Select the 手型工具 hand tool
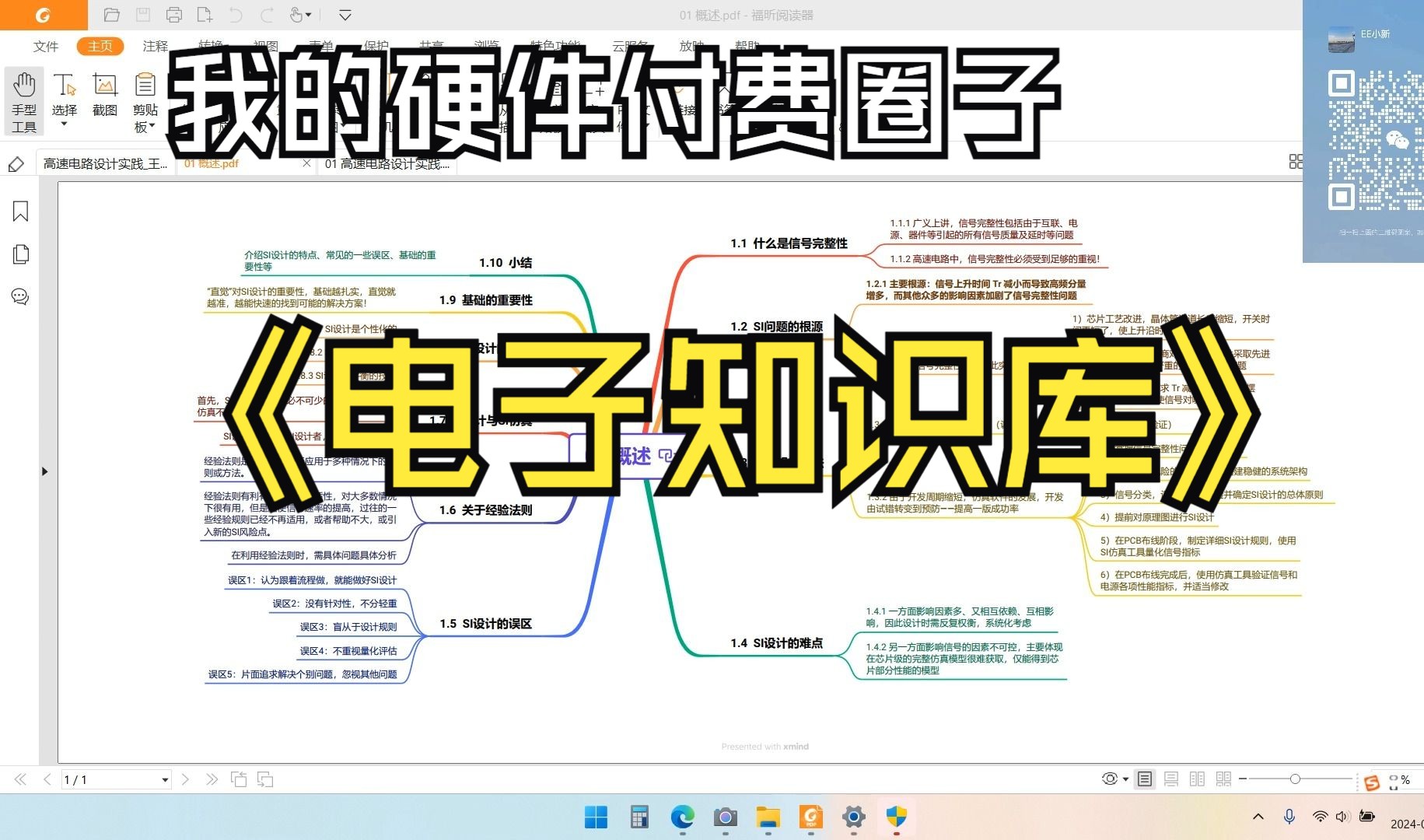Image resolution: width=1424 pixels, height=840 pixels. click(24, 102)
